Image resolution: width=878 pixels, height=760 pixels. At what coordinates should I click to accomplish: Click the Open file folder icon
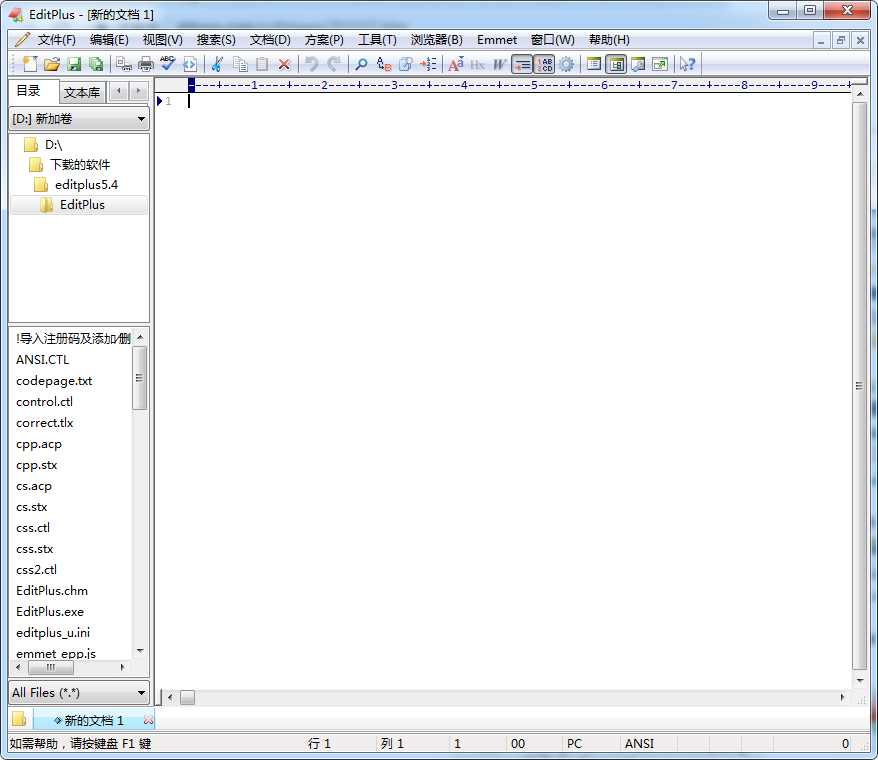51,64
